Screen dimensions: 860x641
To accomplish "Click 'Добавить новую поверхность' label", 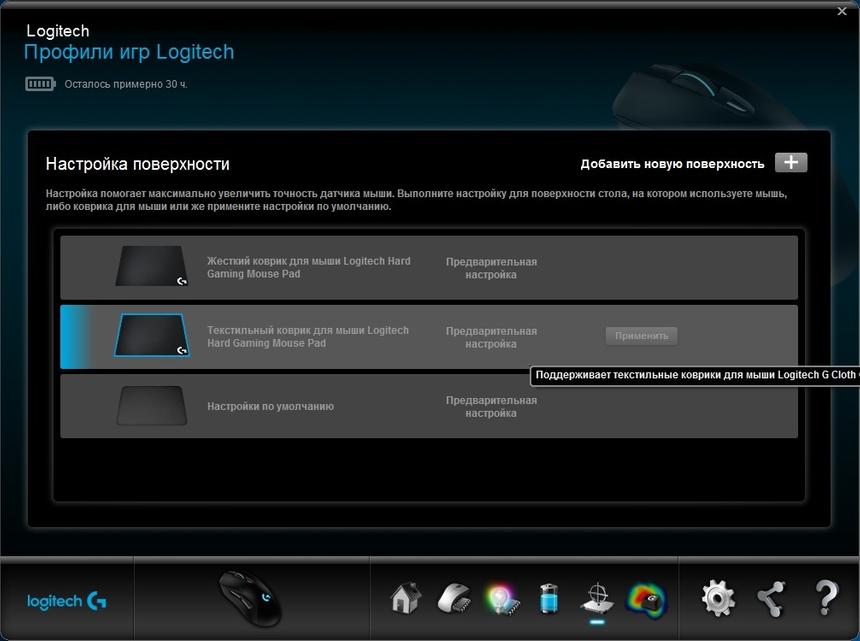I will [x=672, y=164].
